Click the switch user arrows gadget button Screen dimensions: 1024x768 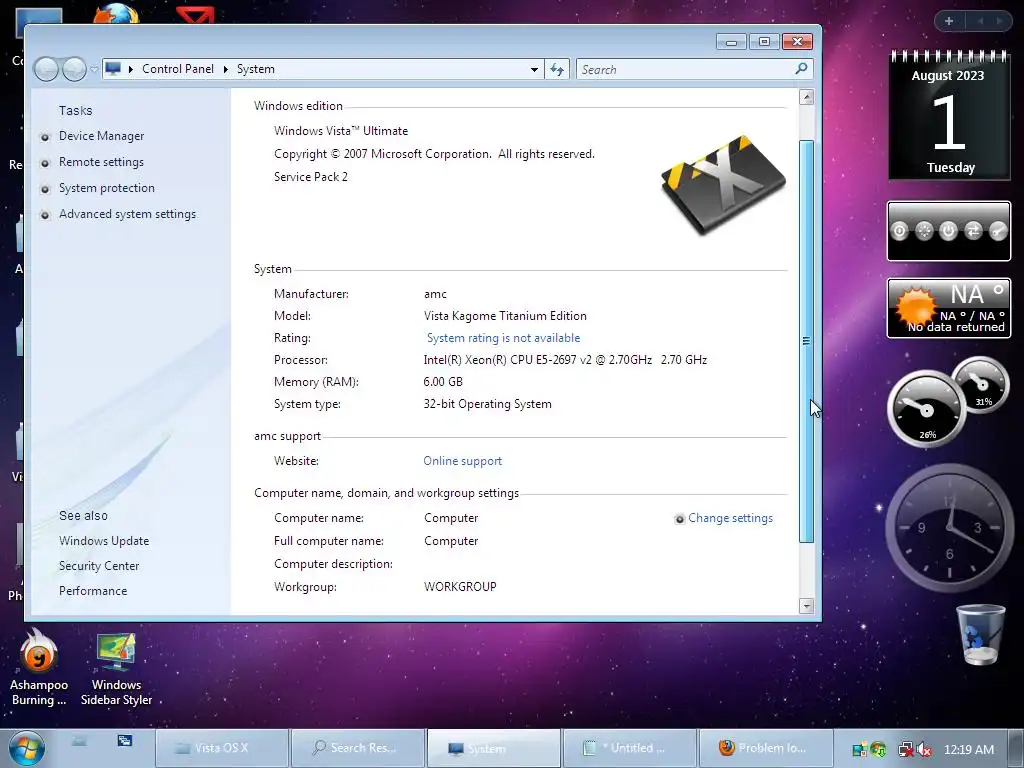pyautogui.click(x=973, y=231)
